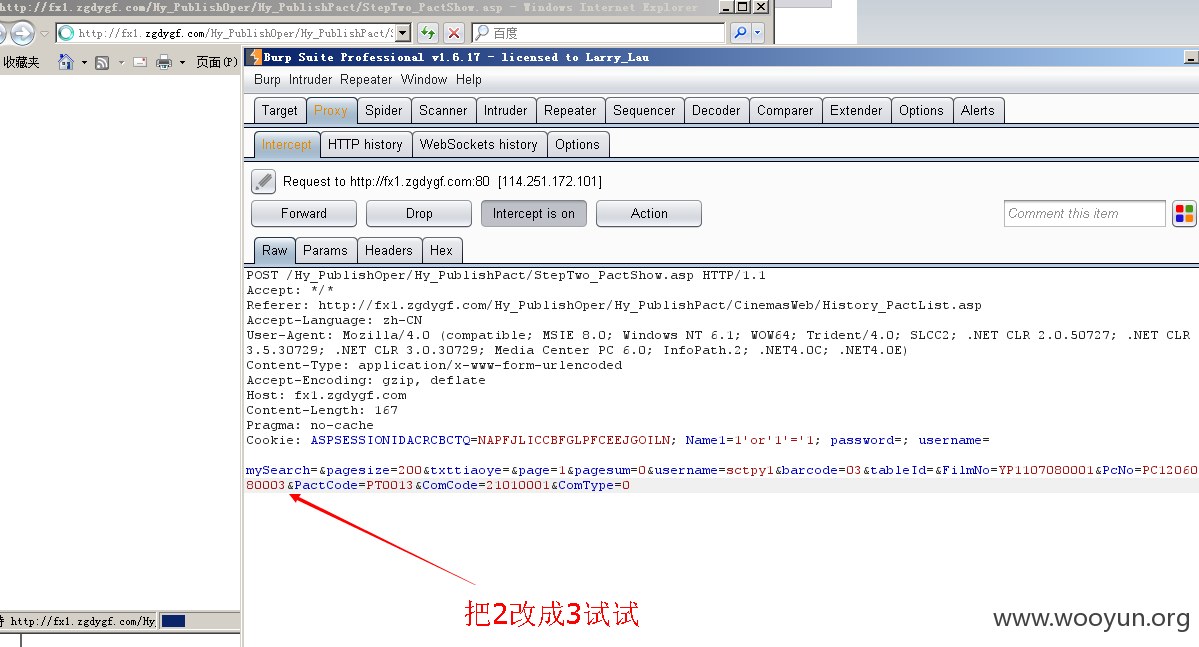Select the Raw request view tab
Viewport: 1199px width, 647px height.
click(275, 250)
